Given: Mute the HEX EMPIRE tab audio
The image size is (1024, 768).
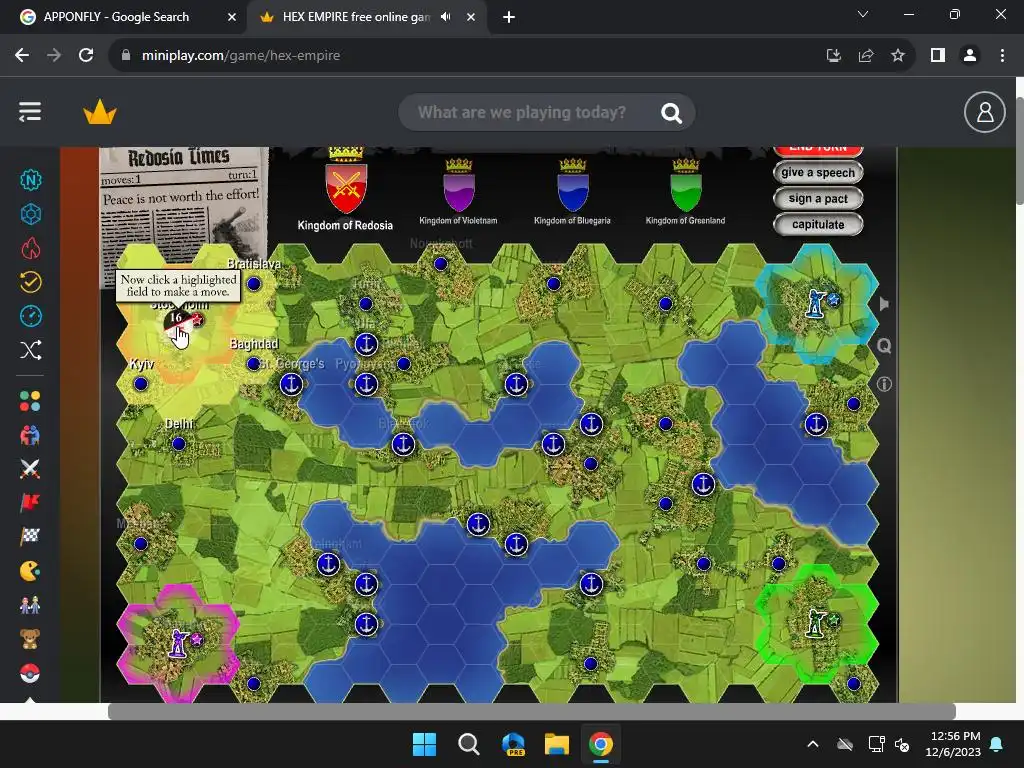Looking at the screenshot, I should [445, 17].
